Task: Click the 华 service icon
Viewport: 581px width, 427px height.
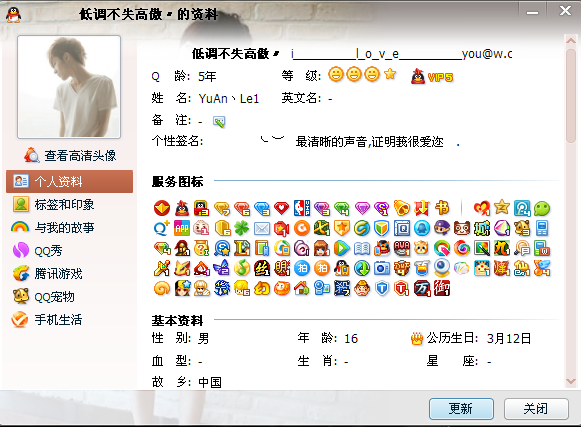Action: pyautogui.click(x=222, y=288)
